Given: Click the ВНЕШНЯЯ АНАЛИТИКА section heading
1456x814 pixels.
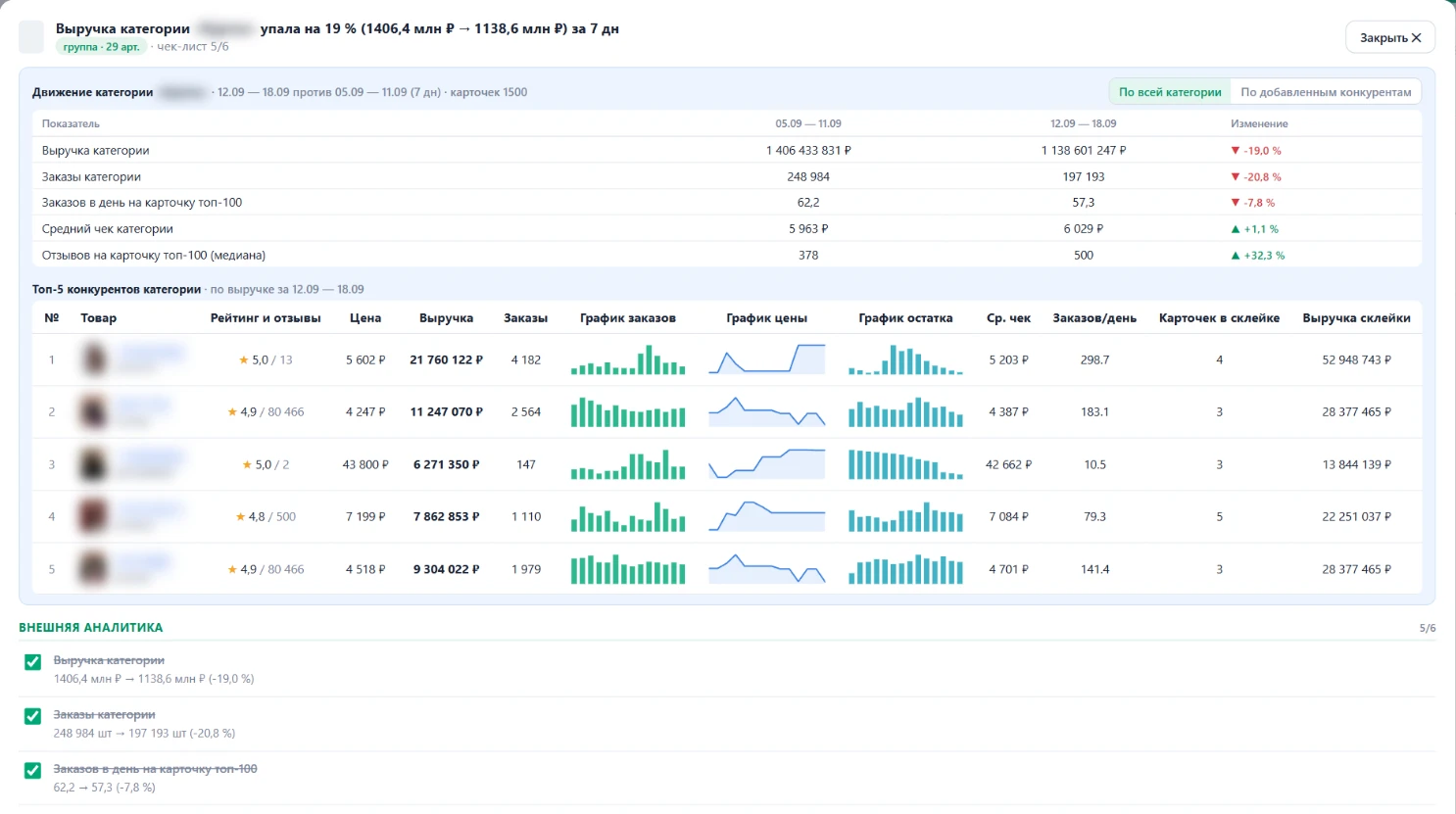Looking at the screenshot, I should pos(91,628).
